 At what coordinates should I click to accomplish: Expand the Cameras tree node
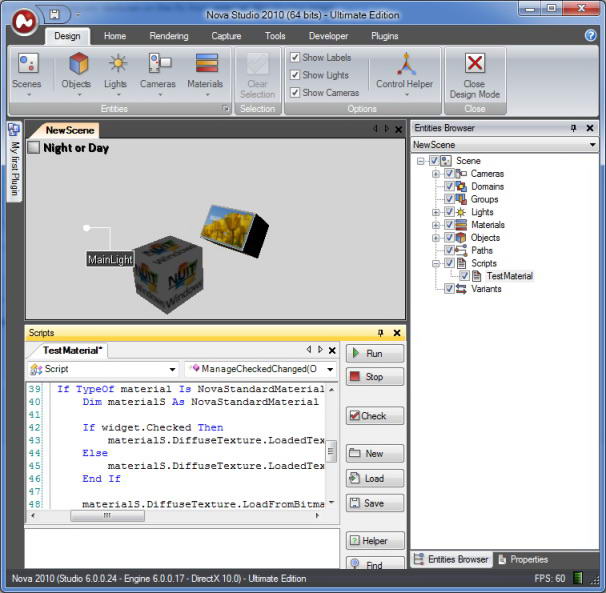click(x=436, y=174)
